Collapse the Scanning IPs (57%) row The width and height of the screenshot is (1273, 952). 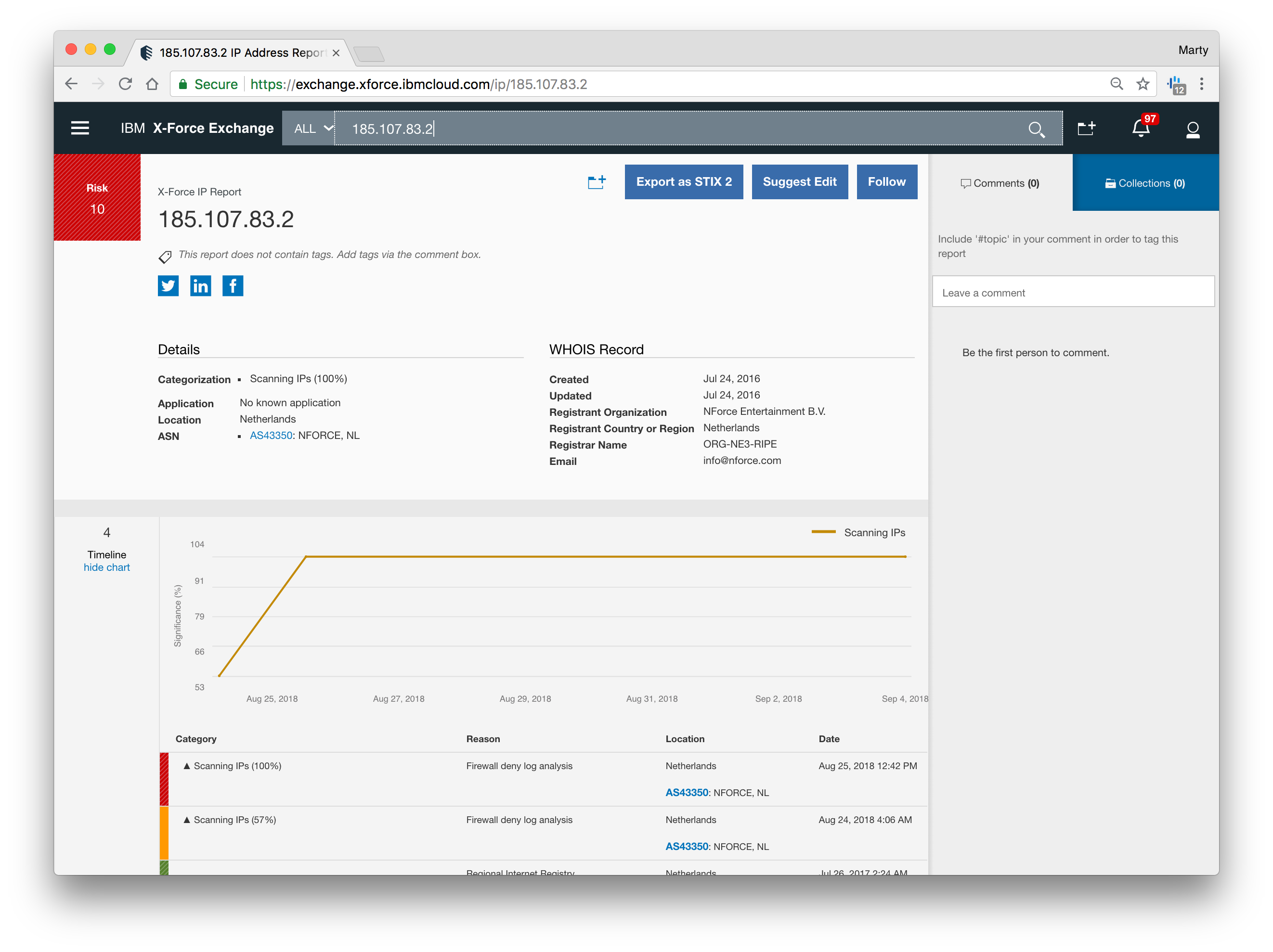pos(186,820)
